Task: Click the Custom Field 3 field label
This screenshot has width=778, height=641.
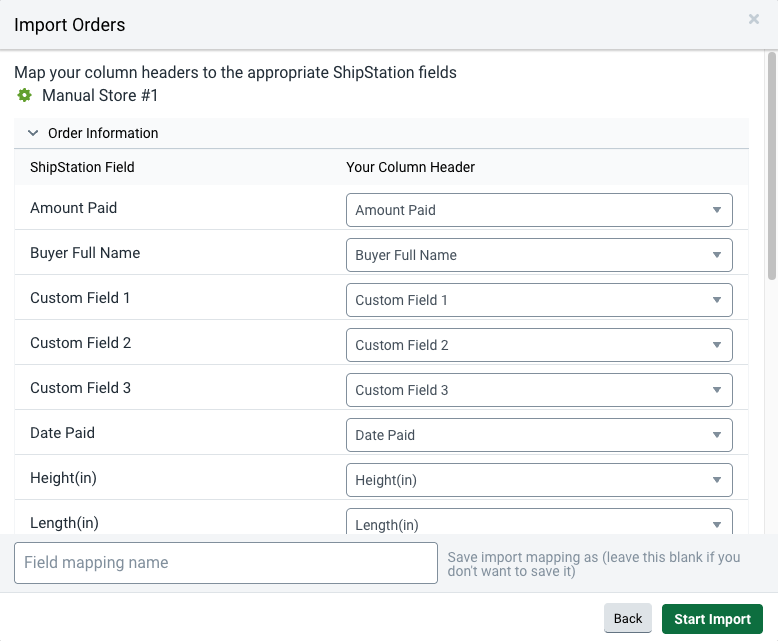Action: (x=80, y=388)
